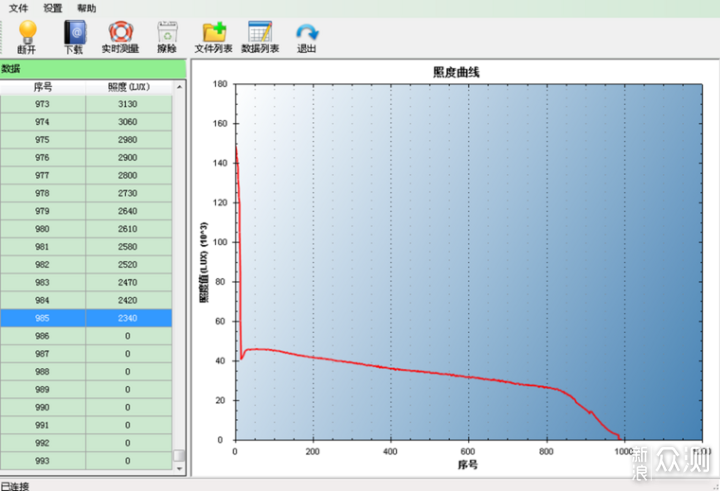Select row 983 with value 2470

[x=86, y=283]
